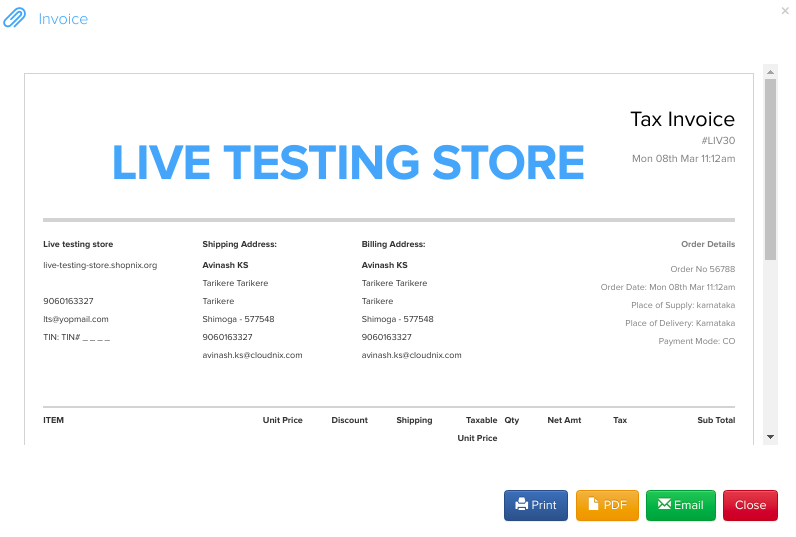Viewport: 796px width, 537px height.
Task: Click the Discount column header
Action: point(349,420)
